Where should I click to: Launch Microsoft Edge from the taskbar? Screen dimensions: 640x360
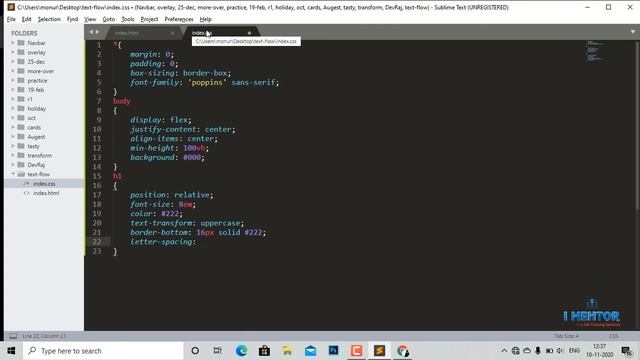tap(241, 351)
